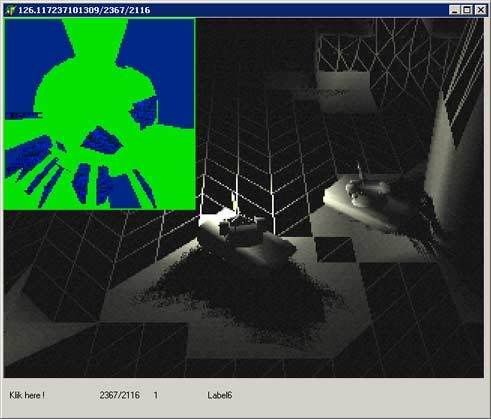491x419 pixels.
Task: Click the lit vehicle object in 3D scene center
Action: [x=242, y=231]
